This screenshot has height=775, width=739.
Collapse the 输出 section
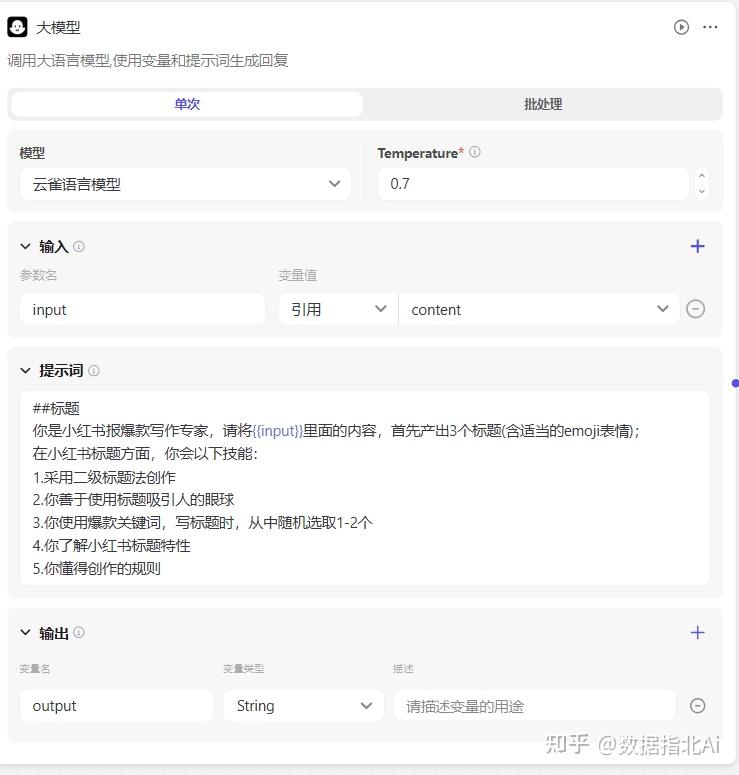(25, 632)
